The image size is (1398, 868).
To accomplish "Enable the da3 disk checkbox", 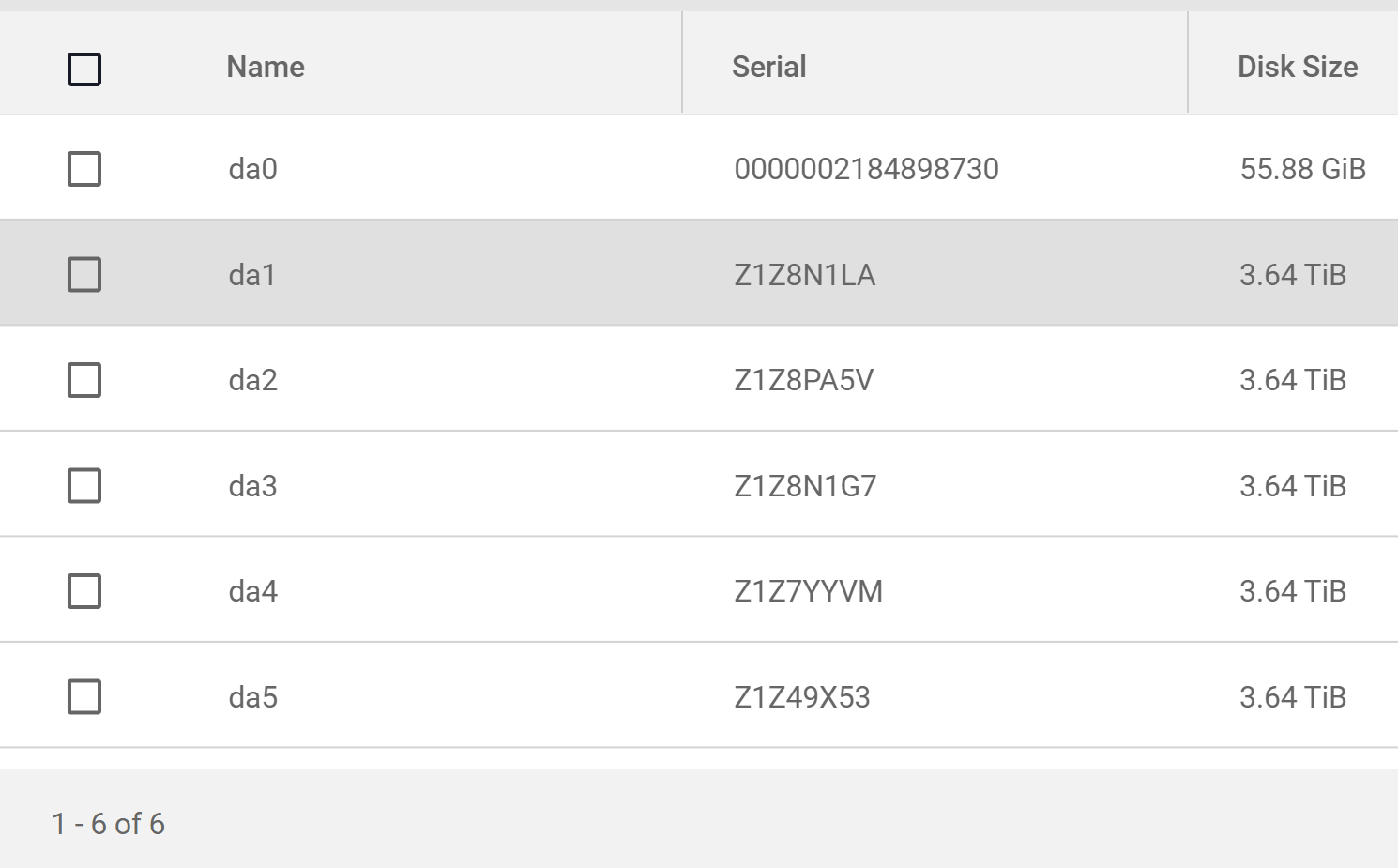I will pos(84,486).
